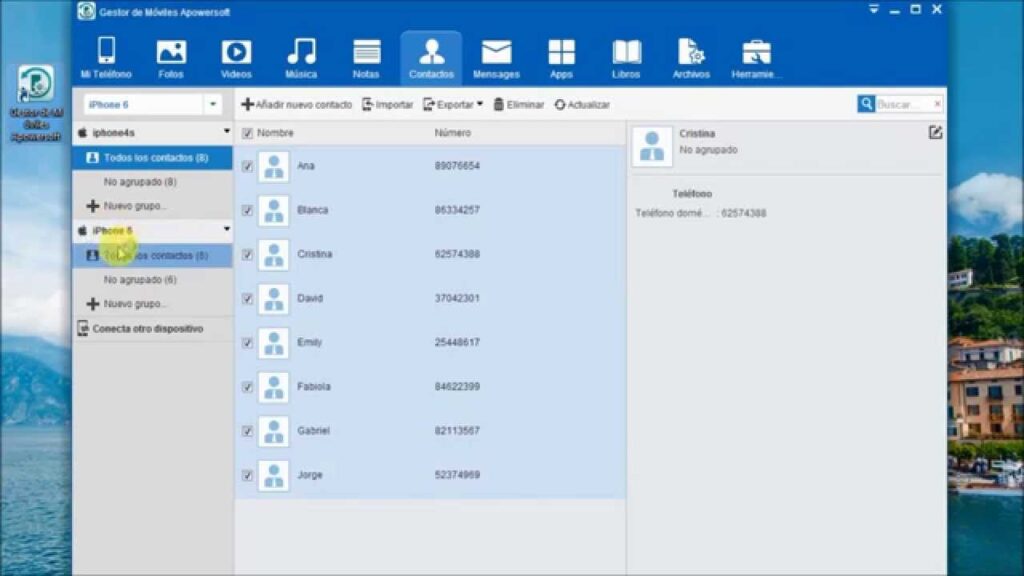Uncheck the checkbox next to Ana
This screenshot has height=576, width=1024.
(247, 167)
